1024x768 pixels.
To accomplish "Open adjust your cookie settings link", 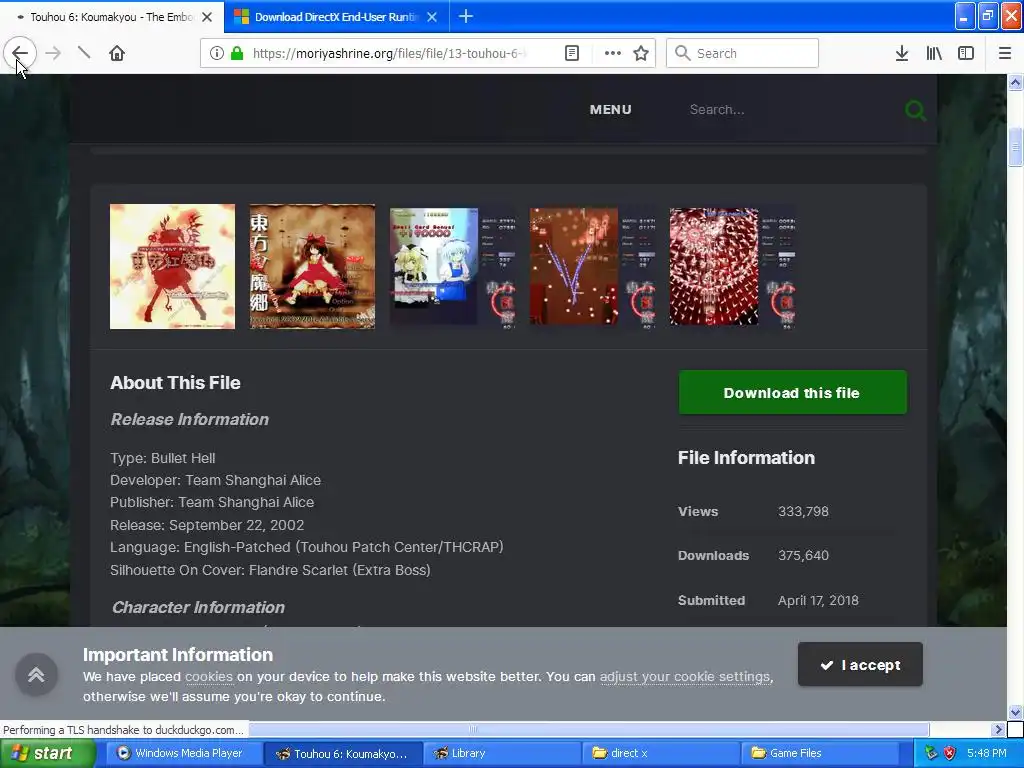I will (684, 677).
